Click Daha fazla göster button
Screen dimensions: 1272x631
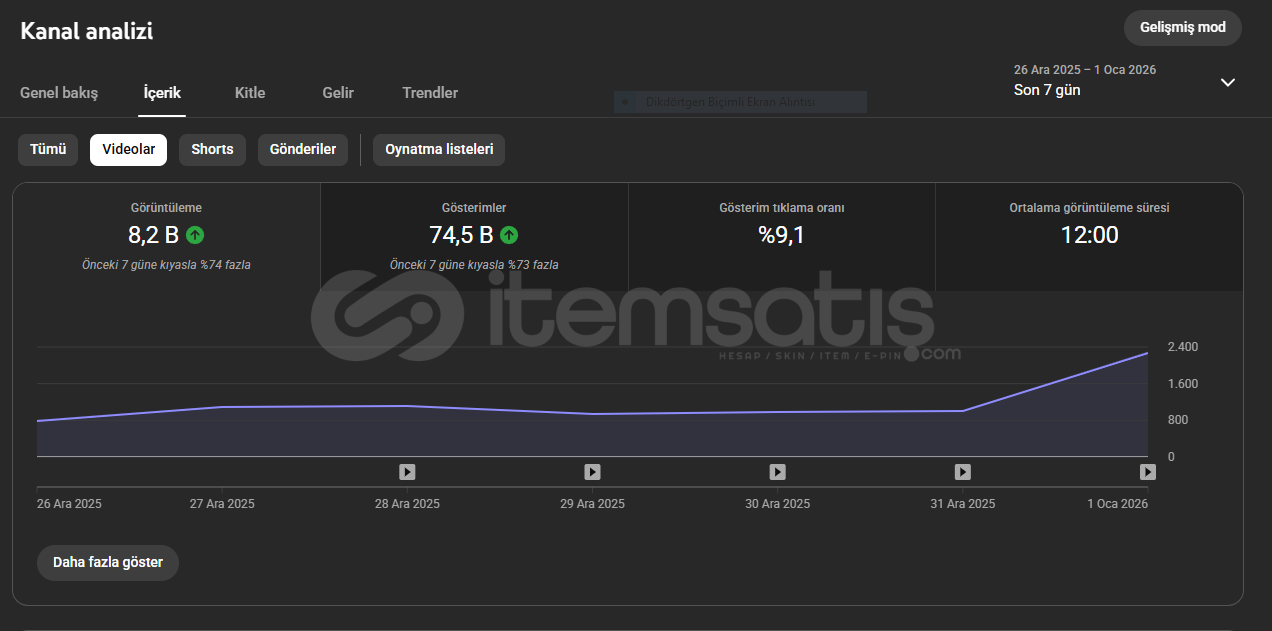click(108, 562)
